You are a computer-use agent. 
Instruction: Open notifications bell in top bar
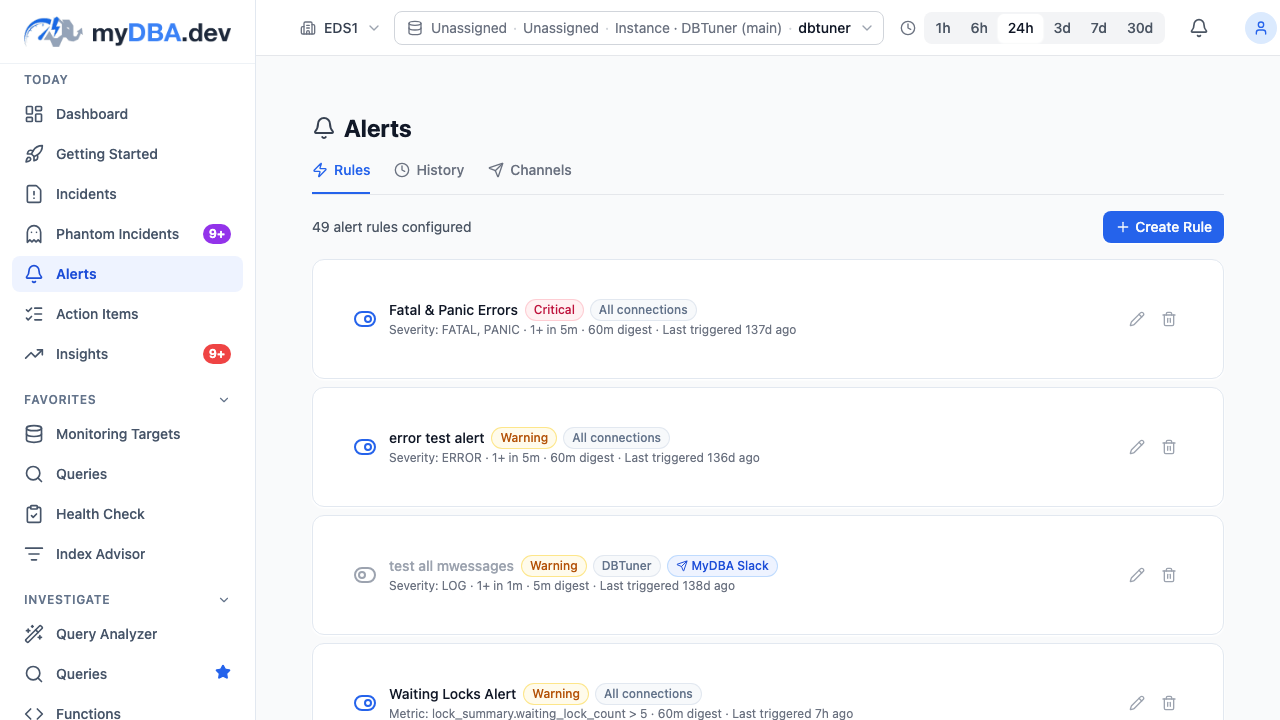(x=1199, y=28)
